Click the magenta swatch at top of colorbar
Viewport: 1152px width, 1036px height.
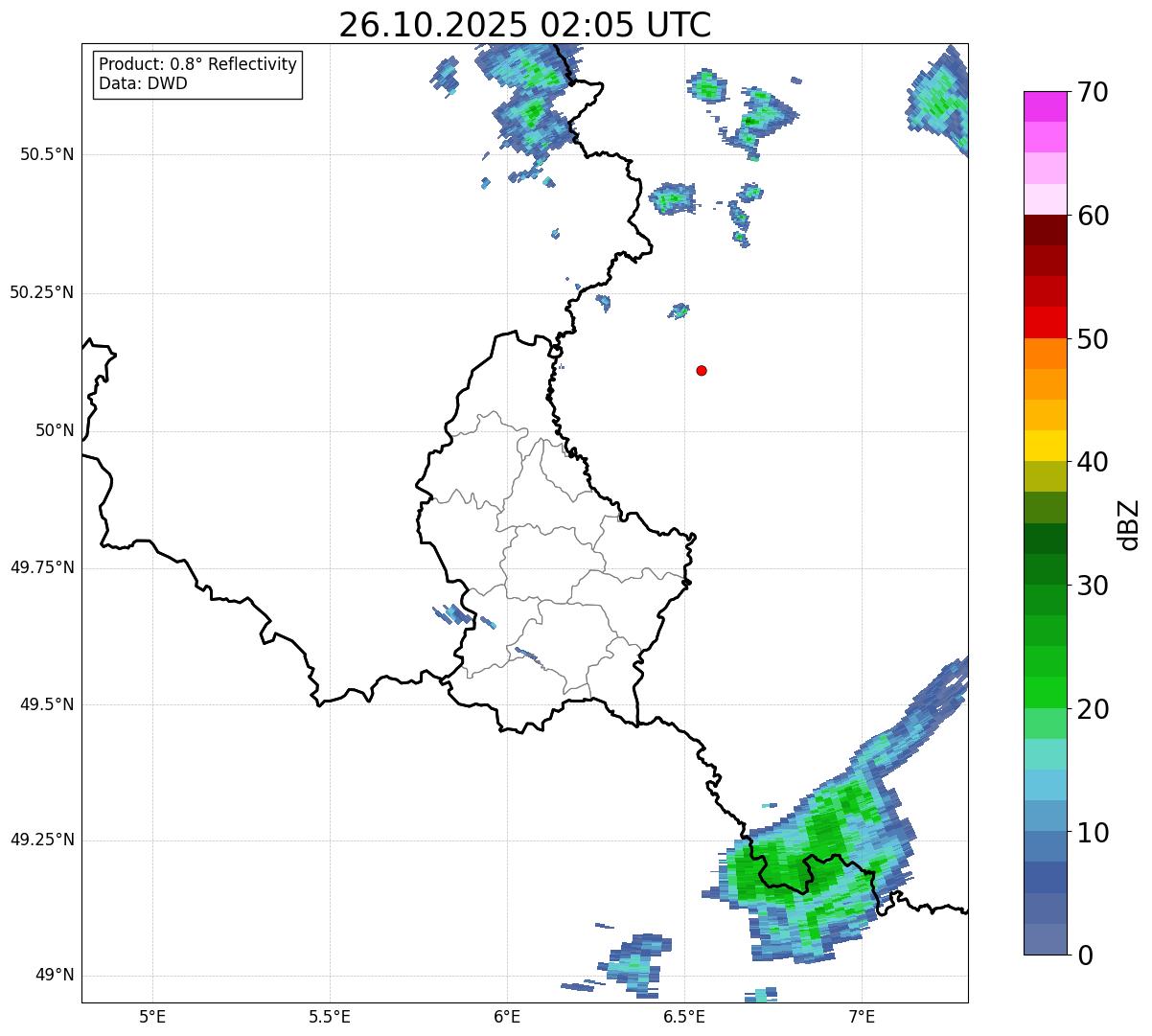pyautogui.click(x=1045, y=106)
